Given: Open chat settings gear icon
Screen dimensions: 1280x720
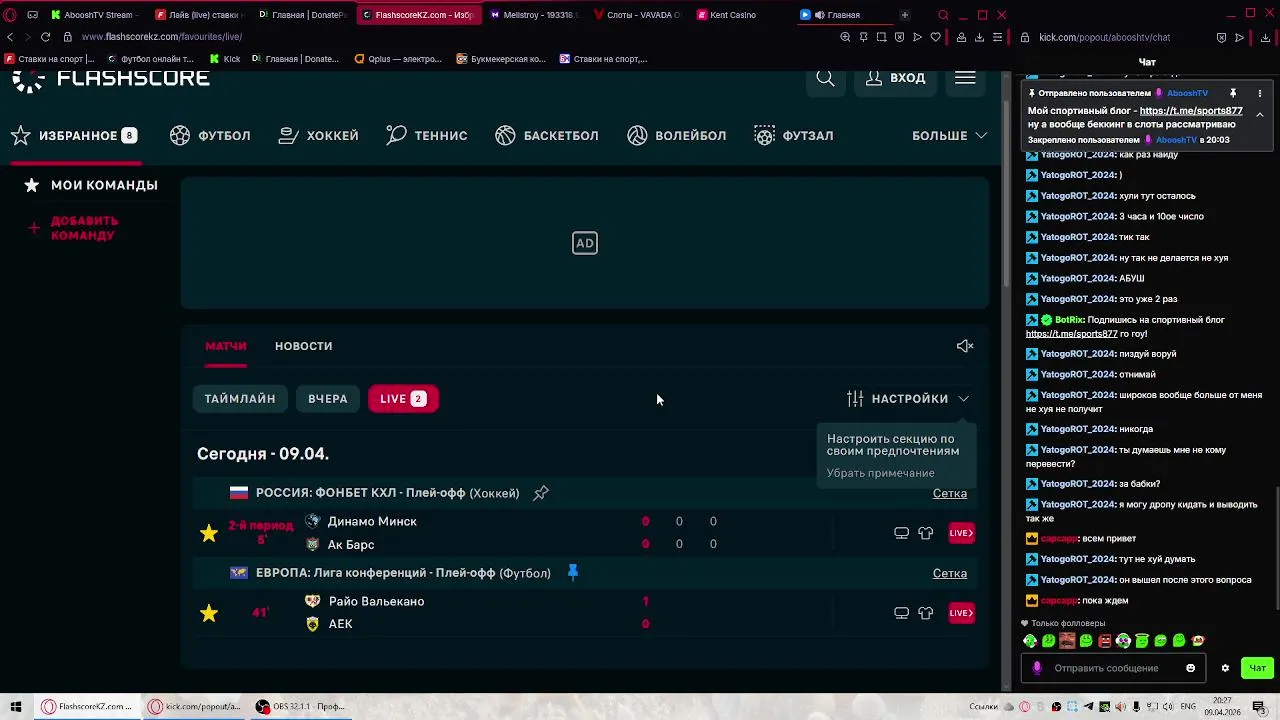Looking at the screenshot, I should tap(1225, 668).
